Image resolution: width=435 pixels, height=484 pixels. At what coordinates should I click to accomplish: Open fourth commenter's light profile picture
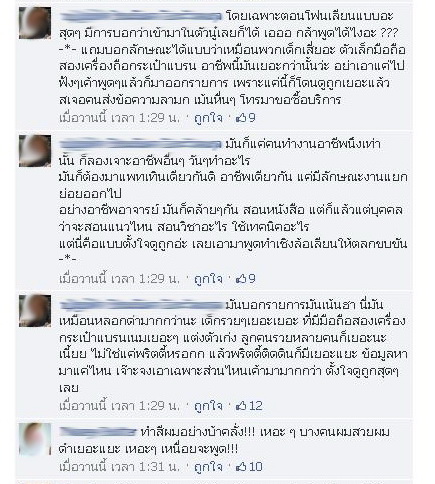pyautogui.click(x=35, y=439)
